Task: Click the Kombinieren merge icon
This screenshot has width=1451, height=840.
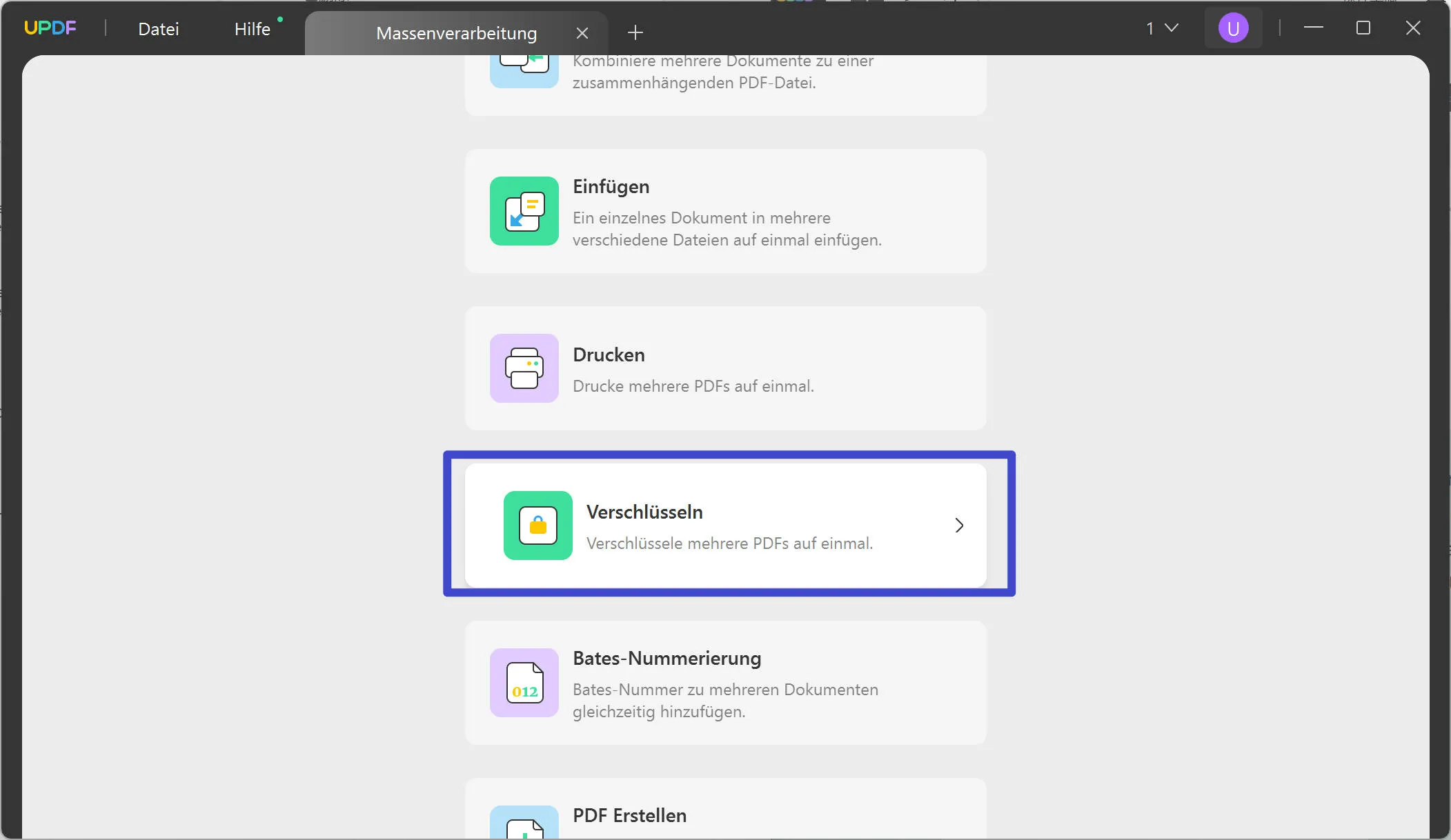Action: point(523,69)
